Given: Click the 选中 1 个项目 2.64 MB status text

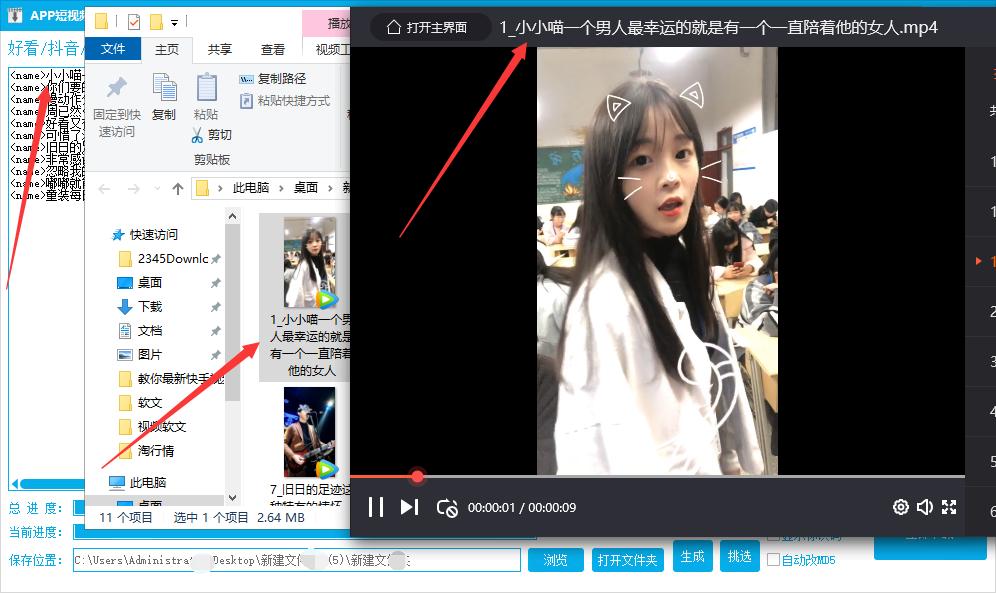Looking at the screenshot, I should 239,517.
